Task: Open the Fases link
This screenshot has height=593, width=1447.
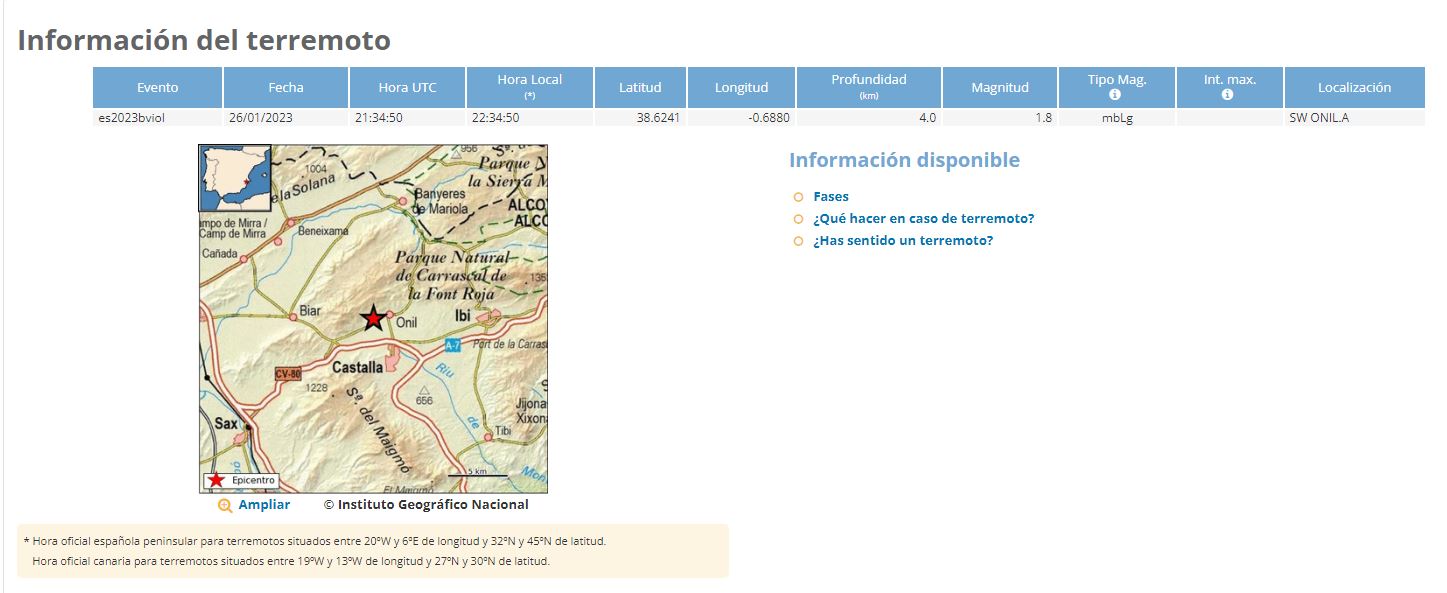Action: 830,197
